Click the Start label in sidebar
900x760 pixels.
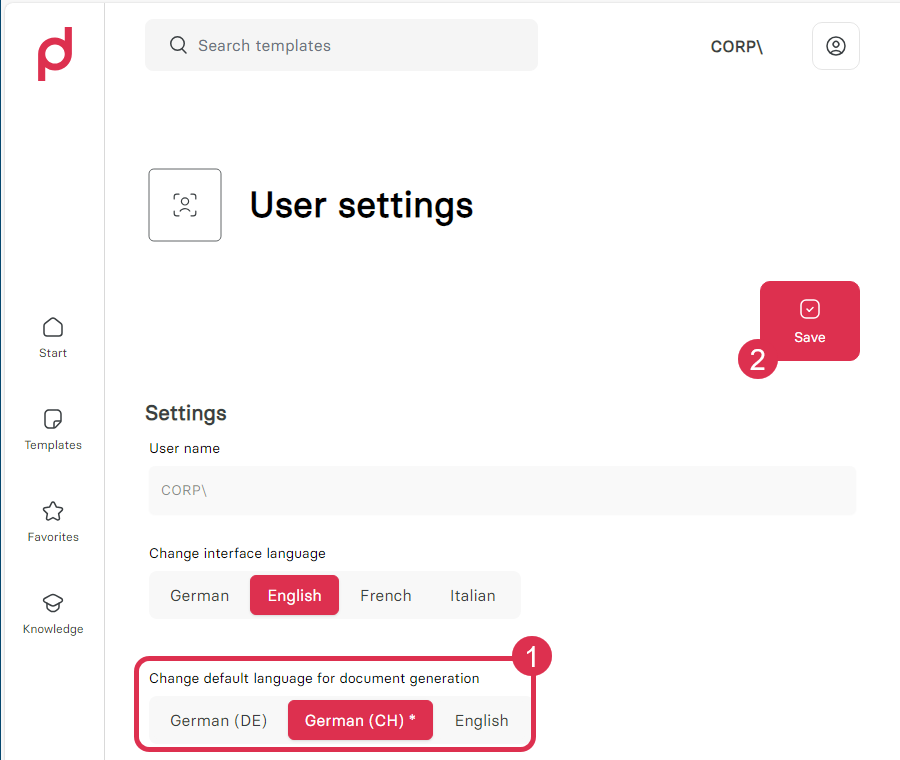[x=53, y=353]
